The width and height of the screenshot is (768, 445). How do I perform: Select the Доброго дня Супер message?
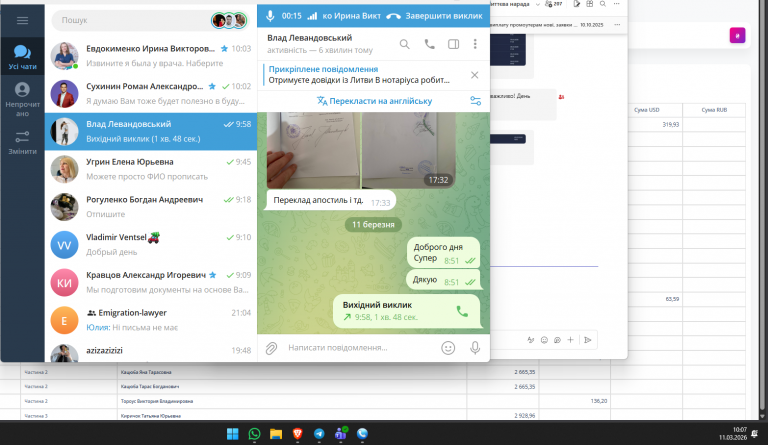coord(443,253)
